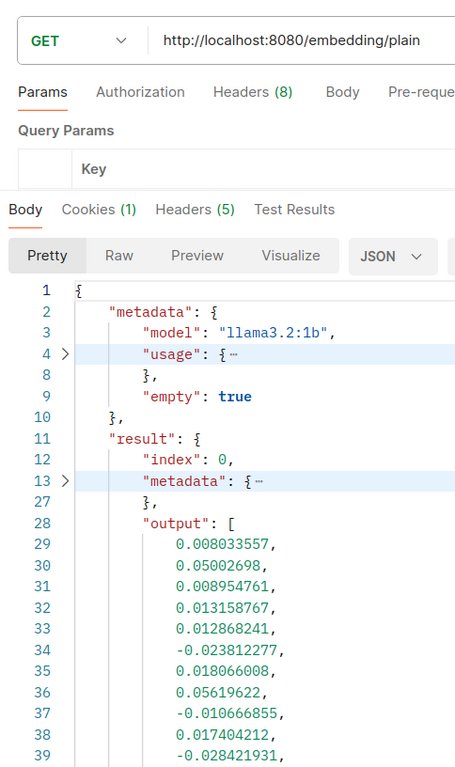The image size is (455, 767).
Task: Click the Key column header
Action: click(x=93, y=169)
